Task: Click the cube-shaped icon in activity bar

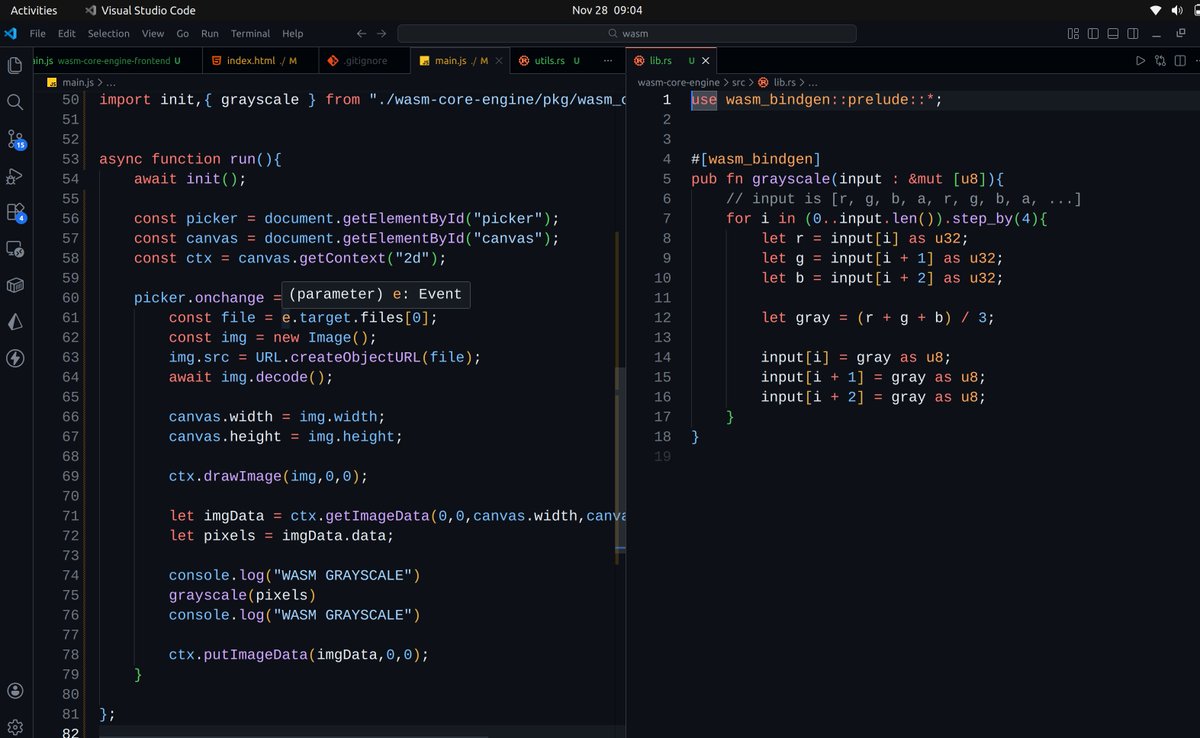Action: 15,285
